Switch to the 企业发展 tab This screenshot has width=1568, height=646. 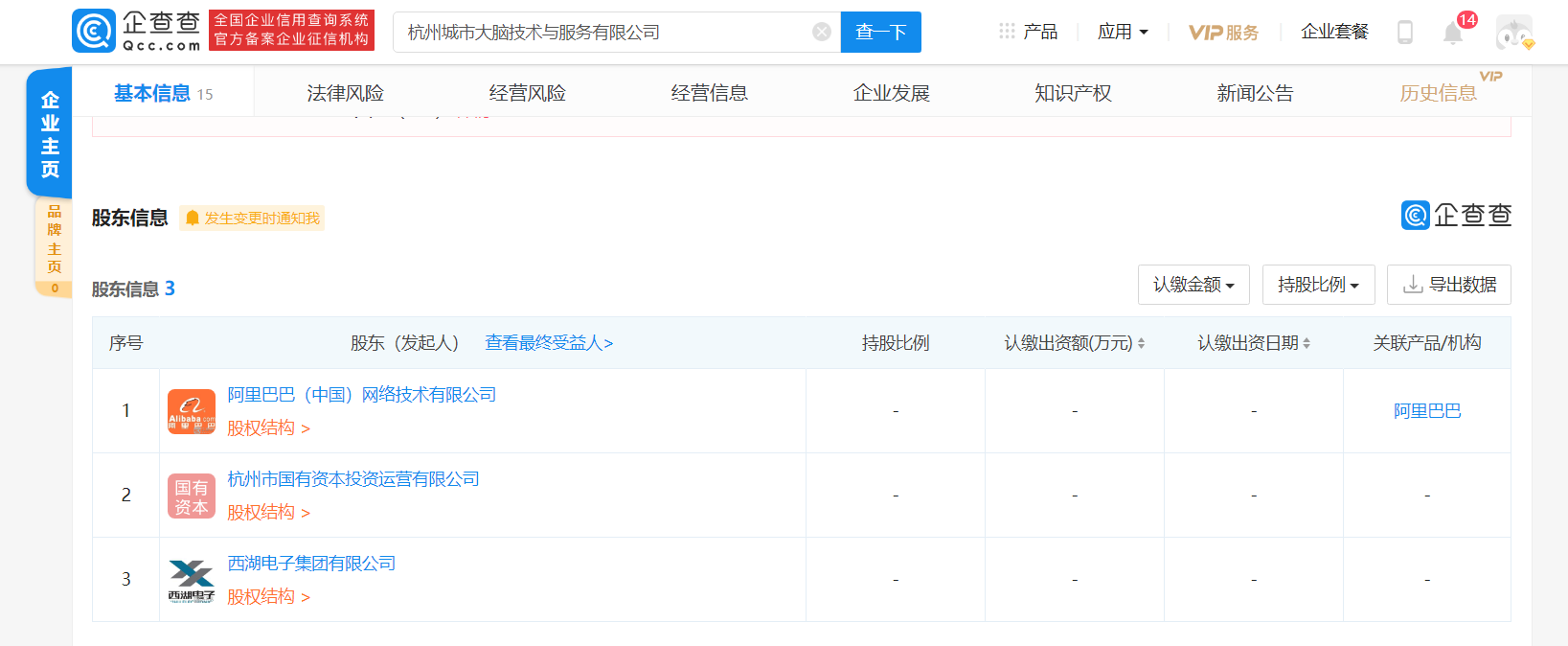891,93
